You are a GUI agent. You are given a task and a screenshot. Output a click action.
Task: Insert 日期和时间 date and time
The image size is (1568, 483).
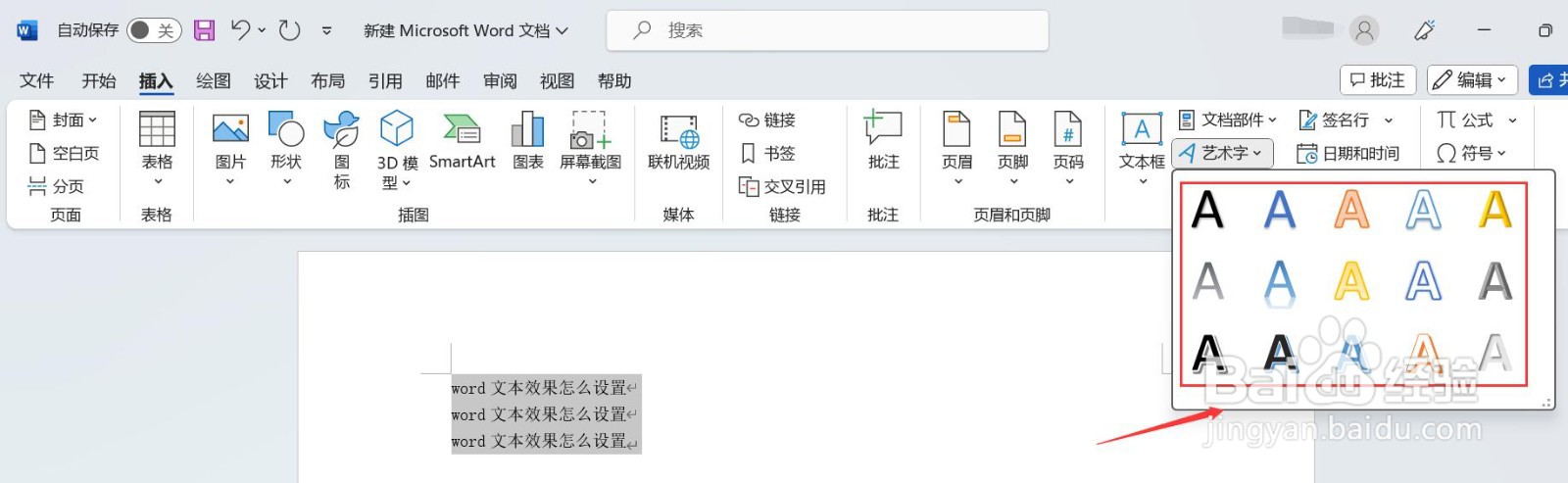pos(1347,153)
